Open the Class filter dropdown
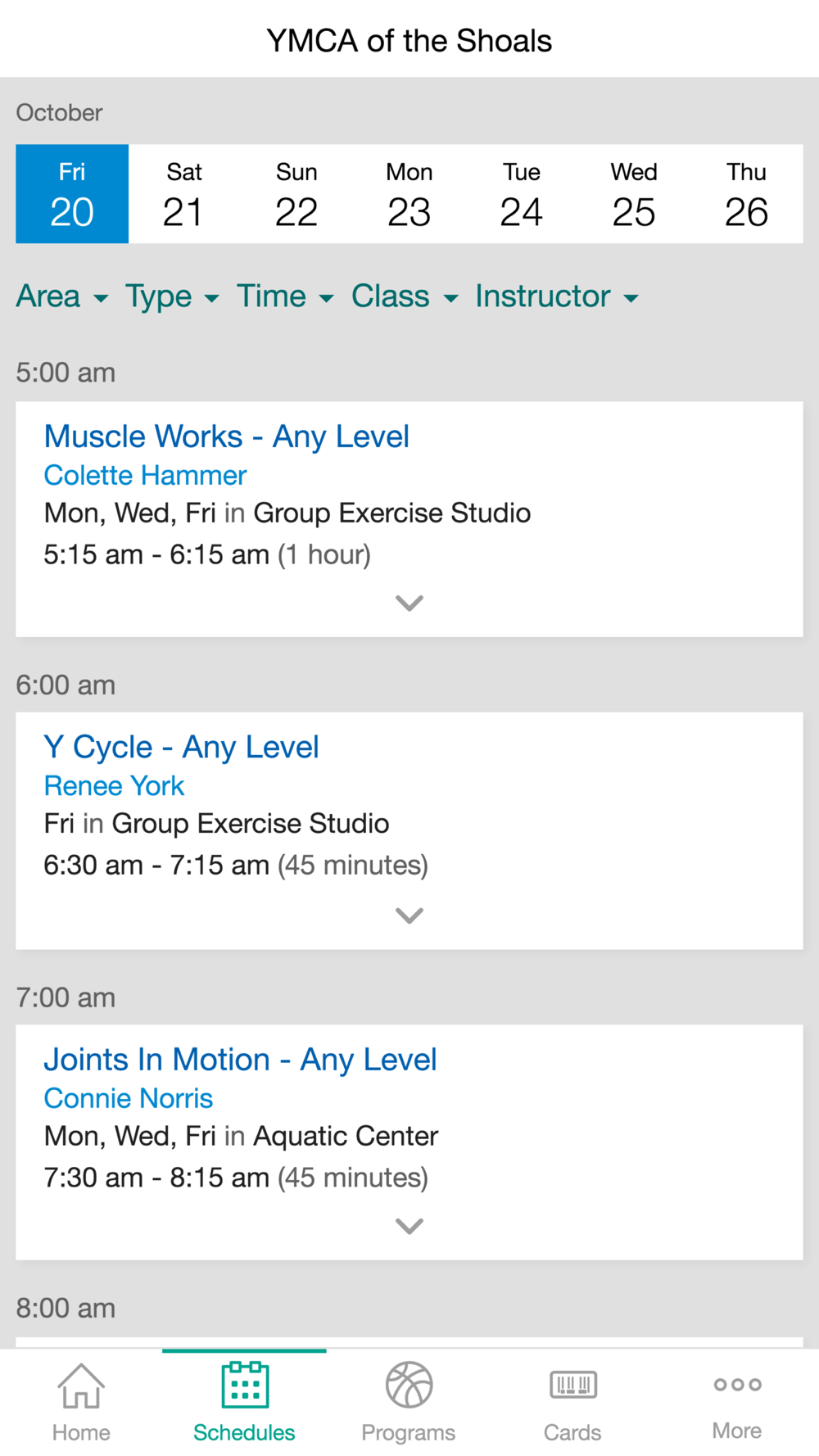The height and width of the screenshot is (1456, 819). click(405, 296)
